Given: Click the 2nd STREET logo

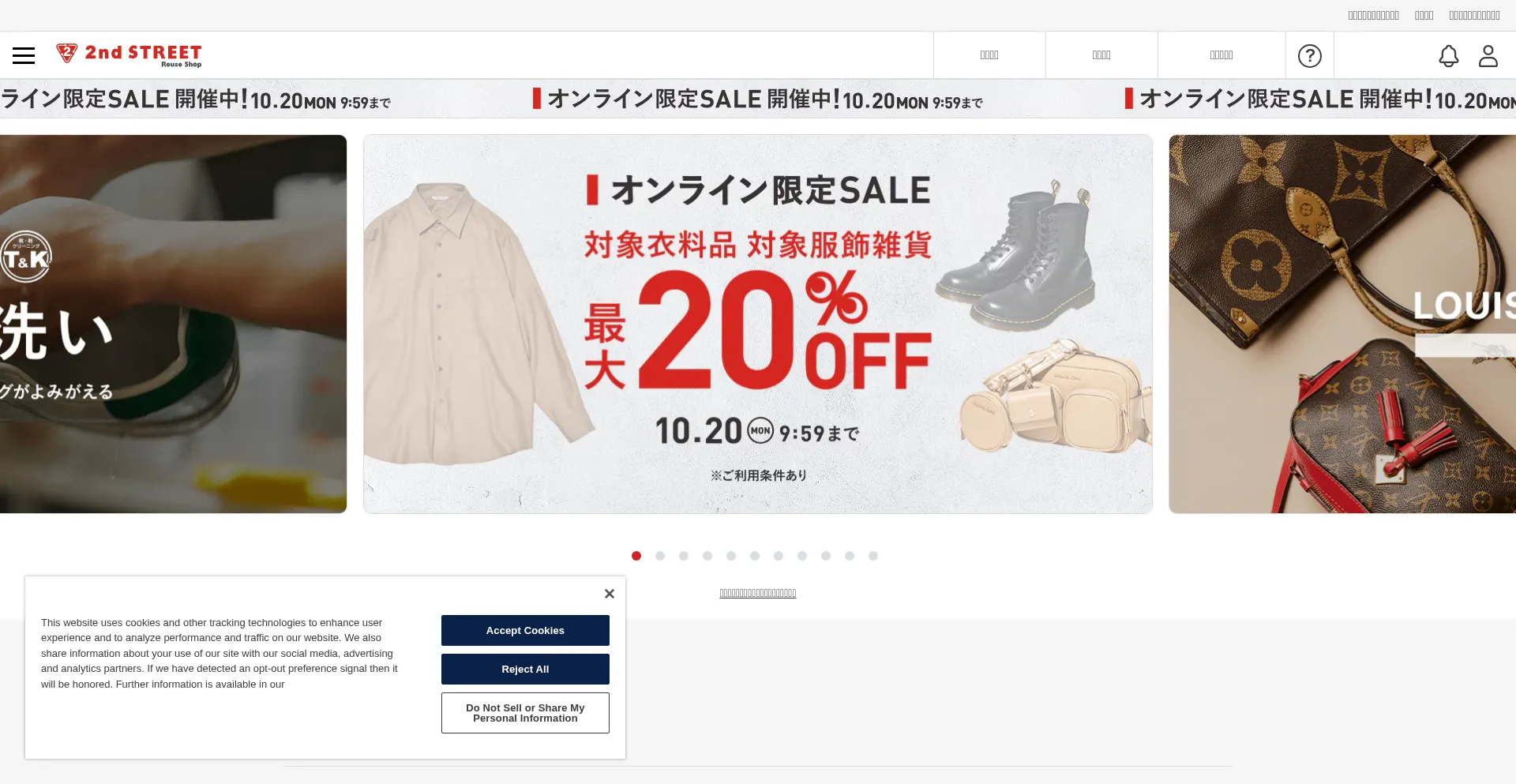Looking at the screenshot, I should 129,54.
